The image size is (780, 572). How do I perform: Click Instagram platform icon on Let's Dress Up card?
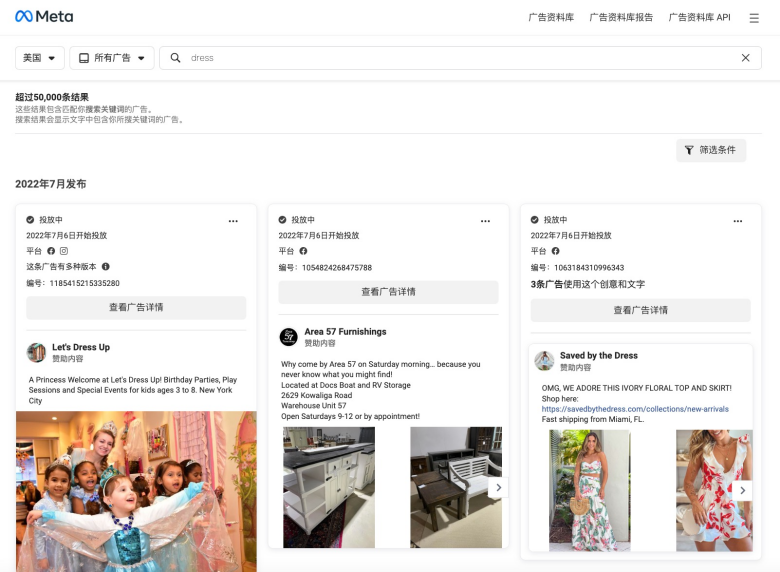[64, 251]
